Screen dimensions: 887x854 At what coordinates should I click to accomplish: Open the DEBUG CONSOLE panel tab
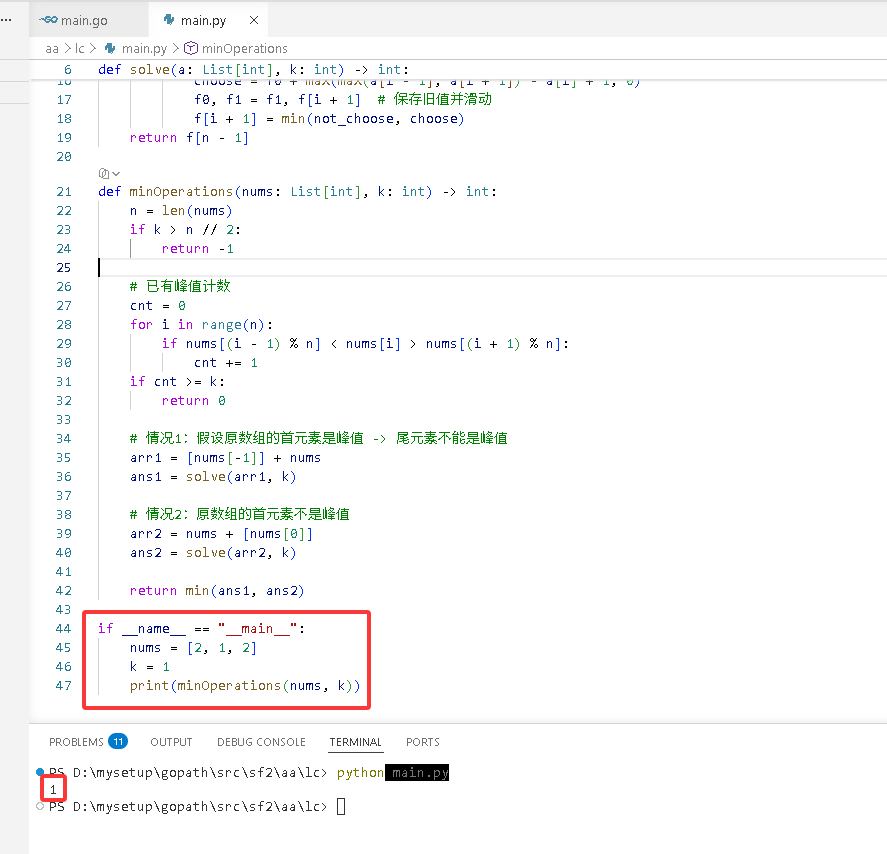261,741
